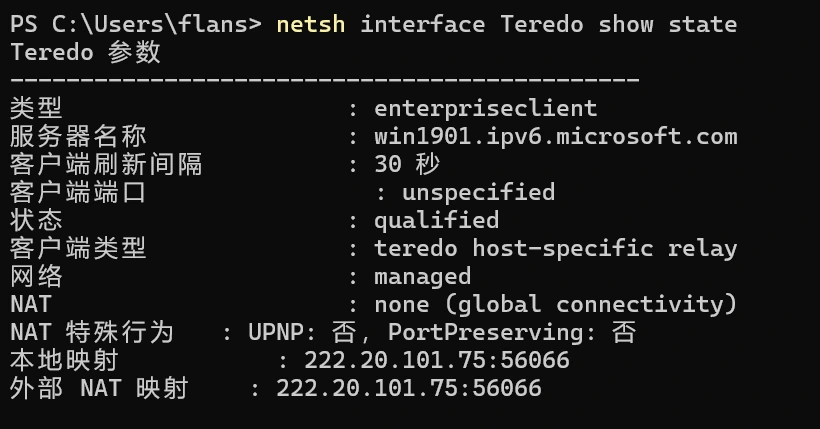Screen dimensions: 820x429
Task: Click the 'managed' network value
Action: pos(422,276)
